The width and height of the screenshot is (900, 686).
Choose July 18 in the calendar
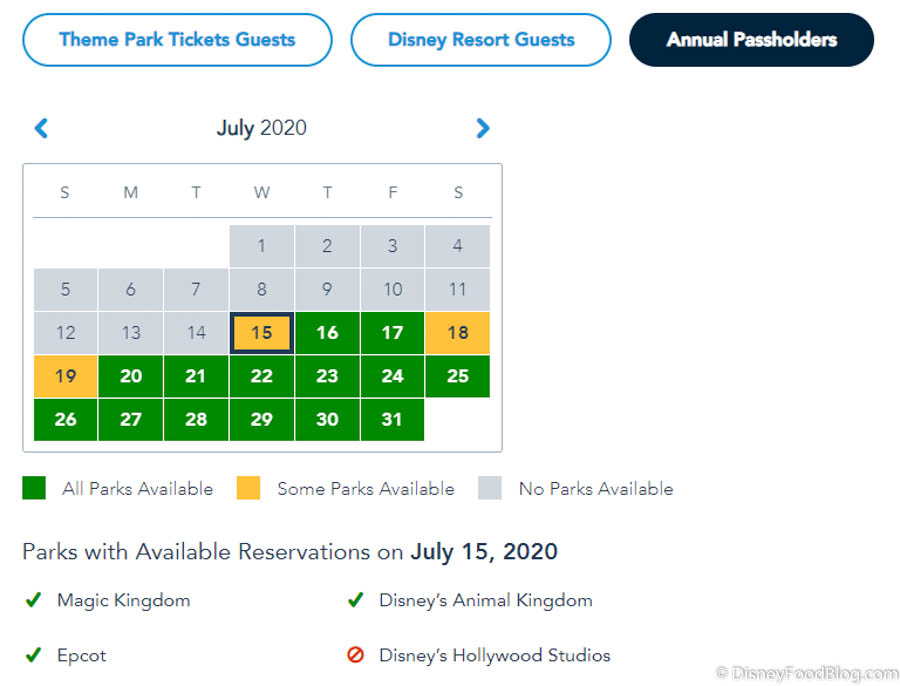[458, 333]
